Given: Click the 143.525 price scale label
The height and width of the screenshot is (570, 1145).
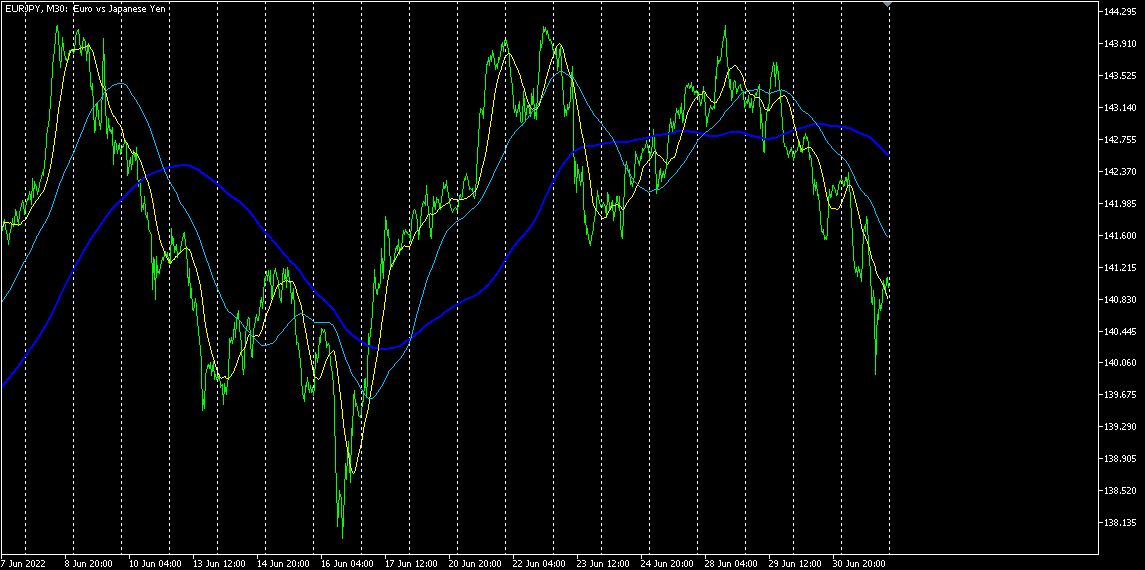Looking at the screenshot, I should pos(1121,76).
